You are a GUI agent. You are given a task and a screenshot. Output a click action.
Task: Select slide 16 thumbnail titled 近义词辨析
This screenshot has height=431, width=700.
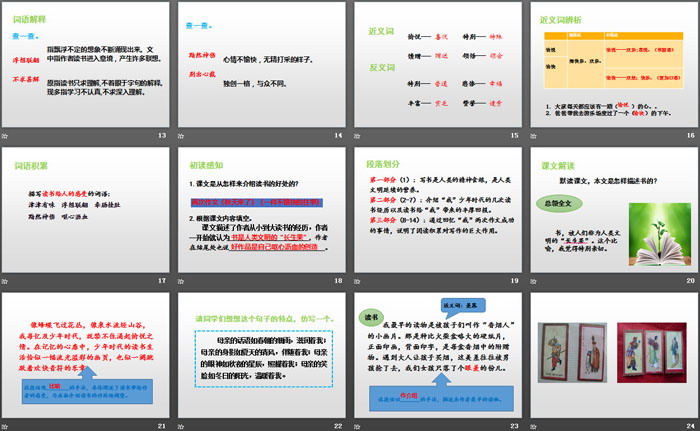pos(614,65)
